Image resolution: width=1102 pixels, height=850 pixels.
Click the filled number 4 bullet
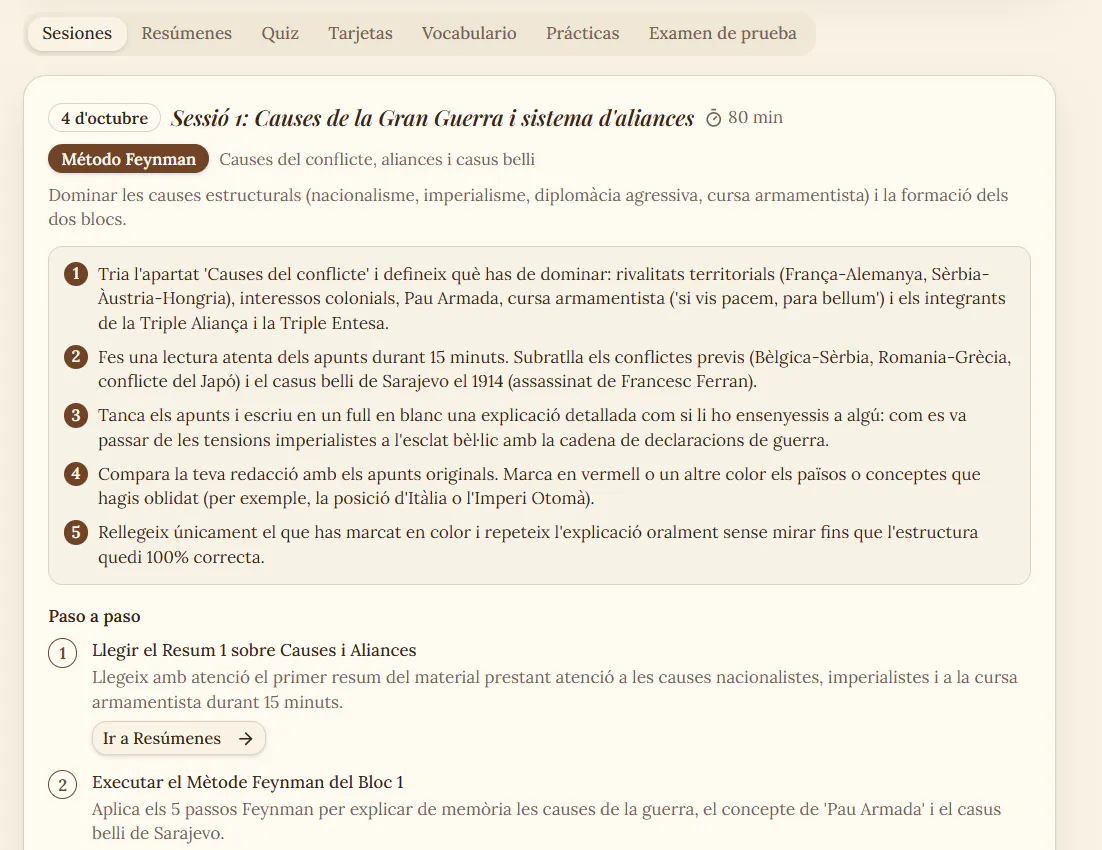76,473
